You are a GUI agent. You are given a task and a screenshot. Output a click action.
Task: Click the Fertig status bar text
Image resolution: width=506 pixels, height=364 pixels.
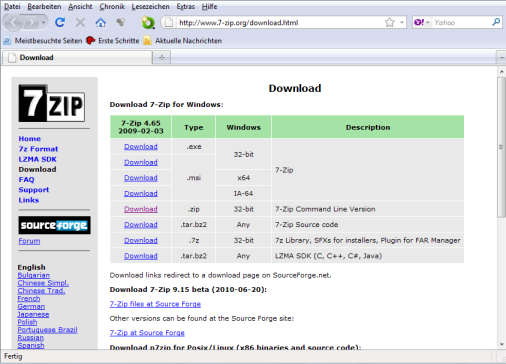pyautogui.click(x=13, y=356)
